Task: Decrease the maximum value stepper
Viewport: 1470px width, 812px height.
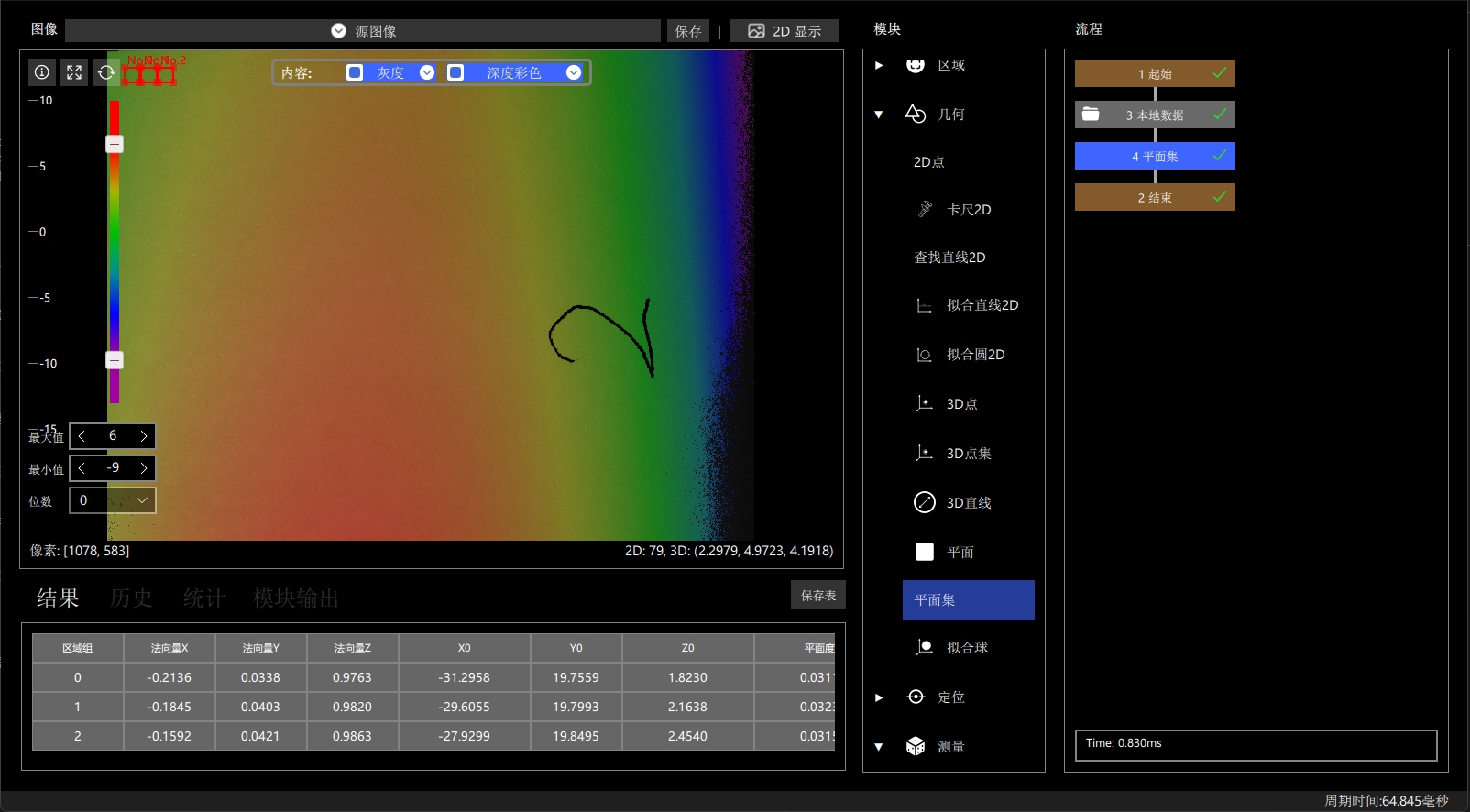Action: (82, 436)
